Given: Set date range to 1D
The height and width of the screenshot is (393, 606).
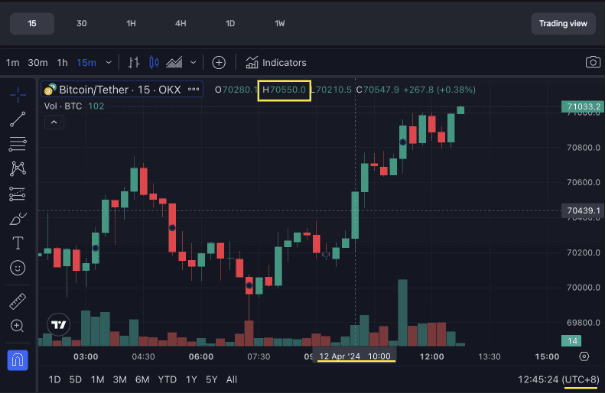Looking at the screenshot, I should [x=54, y=379].
